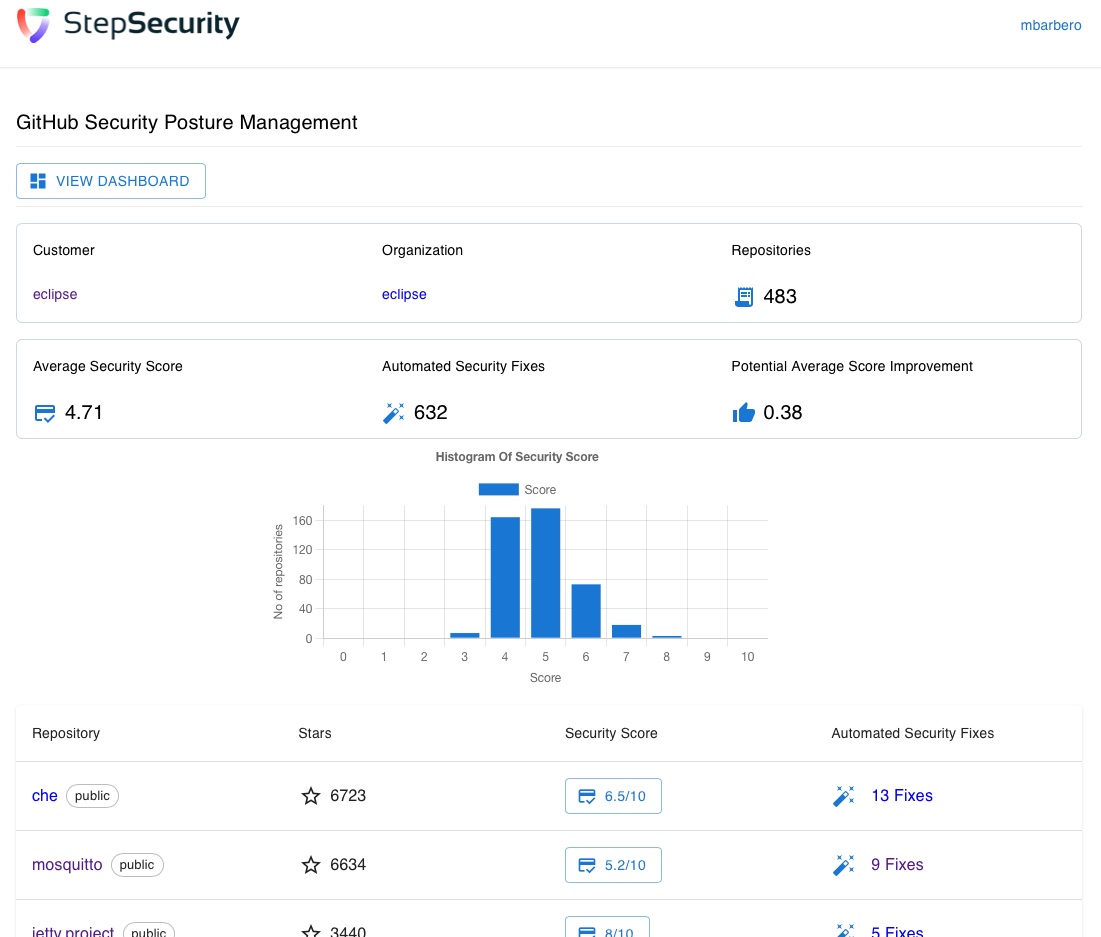Screen dimensions: 1101x937
Task: Open the mbarbero account menu
Action: tap(1051, 26)
